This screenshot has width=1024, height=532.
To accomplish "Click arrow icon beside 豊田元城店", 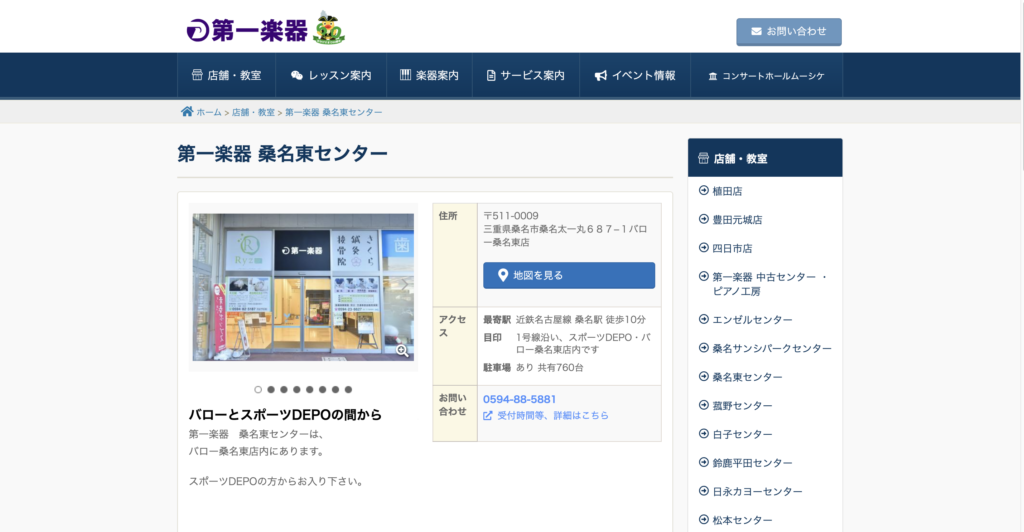I will pyautogui.click(x=703, y=219).
